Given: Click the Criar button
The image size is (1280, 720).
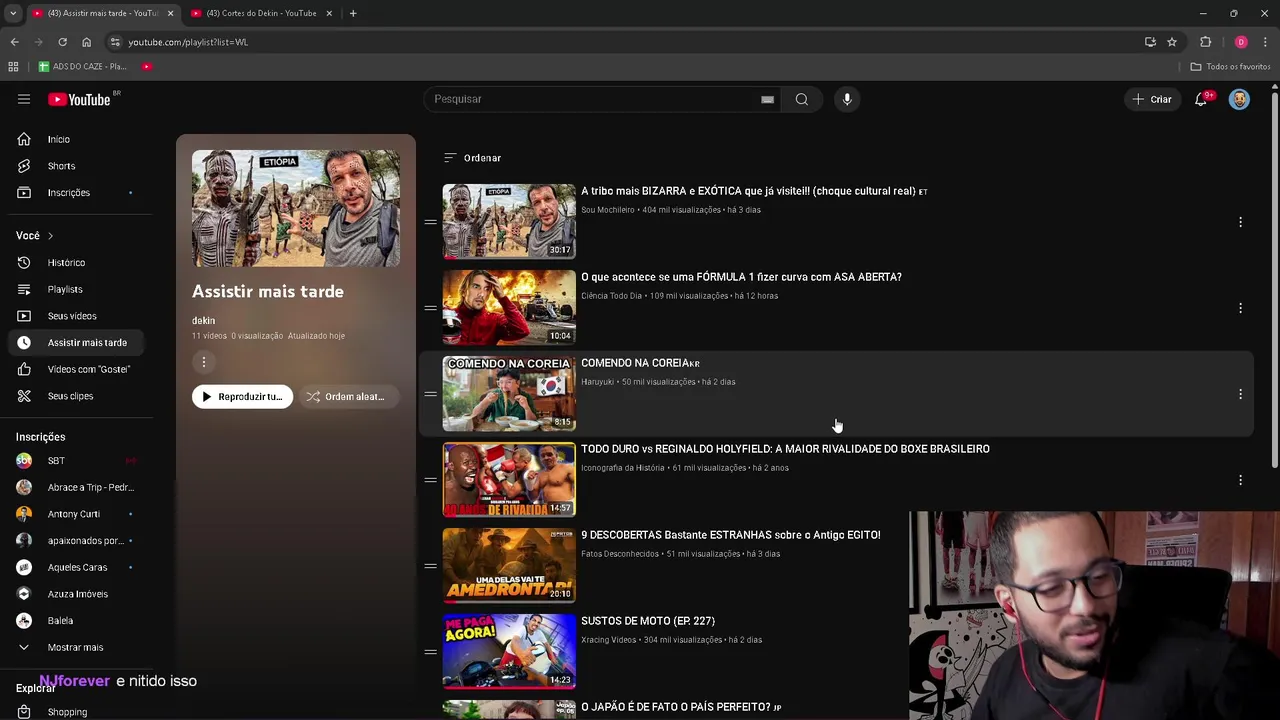Looking at the screenshot, I should tap(1151, 99).
